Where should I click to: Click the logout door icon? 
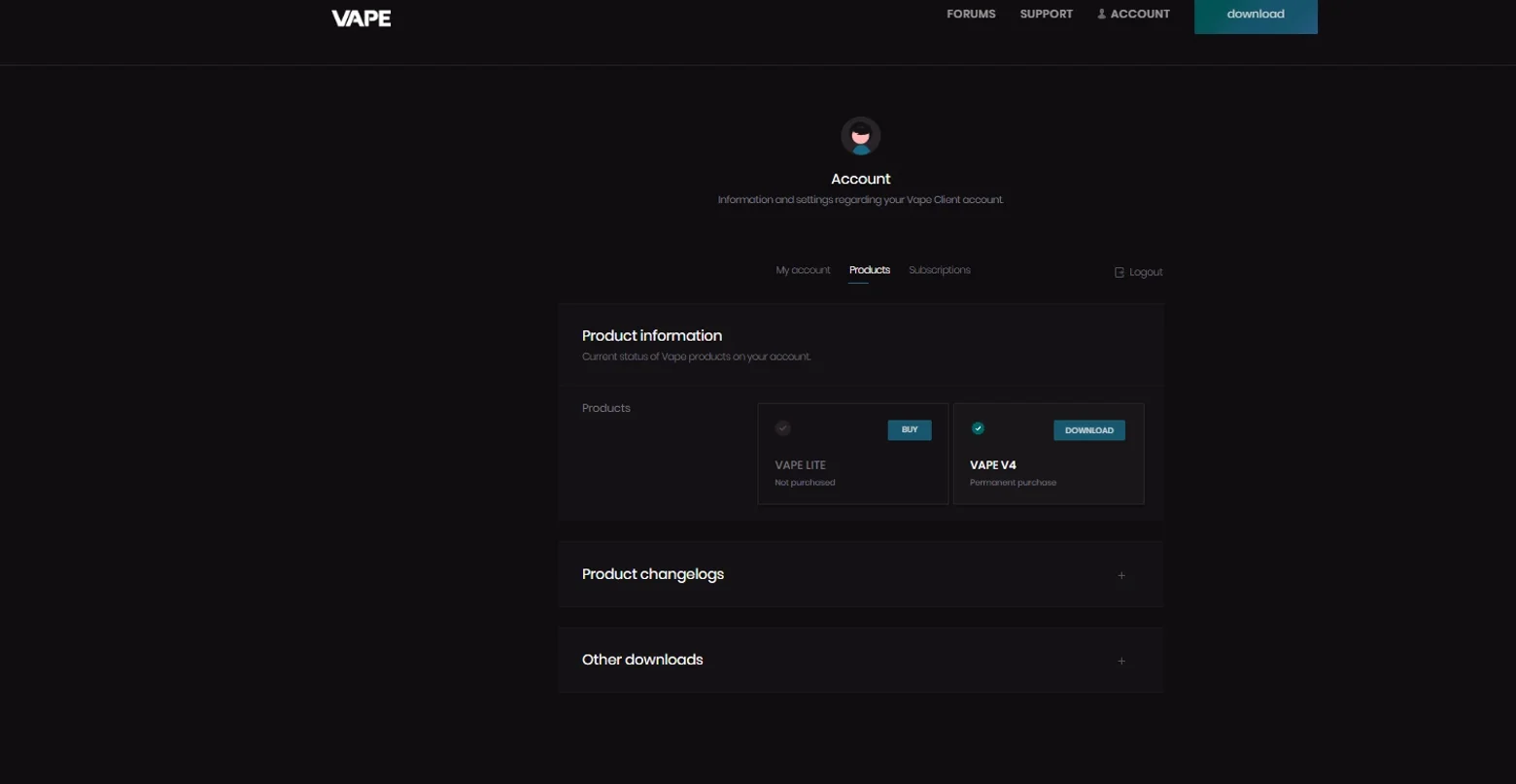point(1120,272)
